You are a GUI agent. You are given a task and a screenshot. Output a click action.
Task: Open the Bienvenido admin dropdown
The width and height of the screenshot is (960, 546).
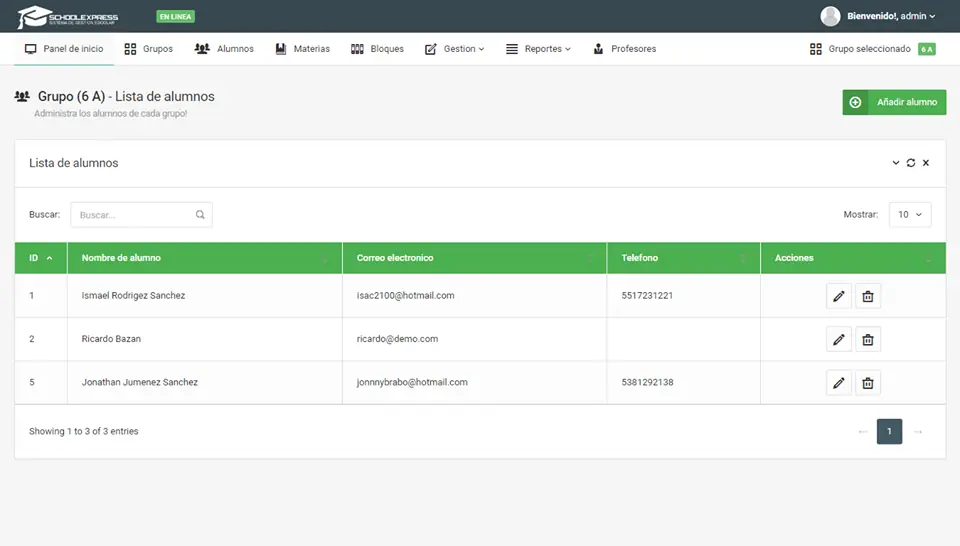(x=891, y=16)
